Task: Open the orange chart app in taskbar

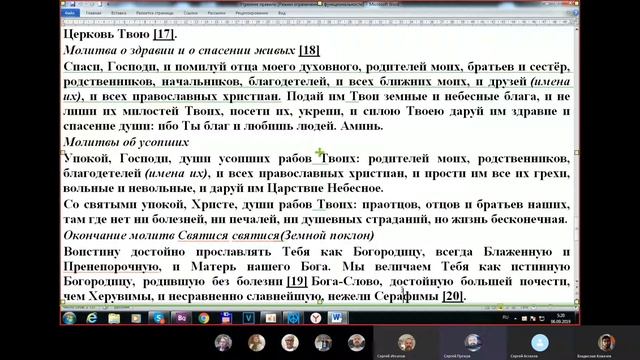Action: click(270, 318)
